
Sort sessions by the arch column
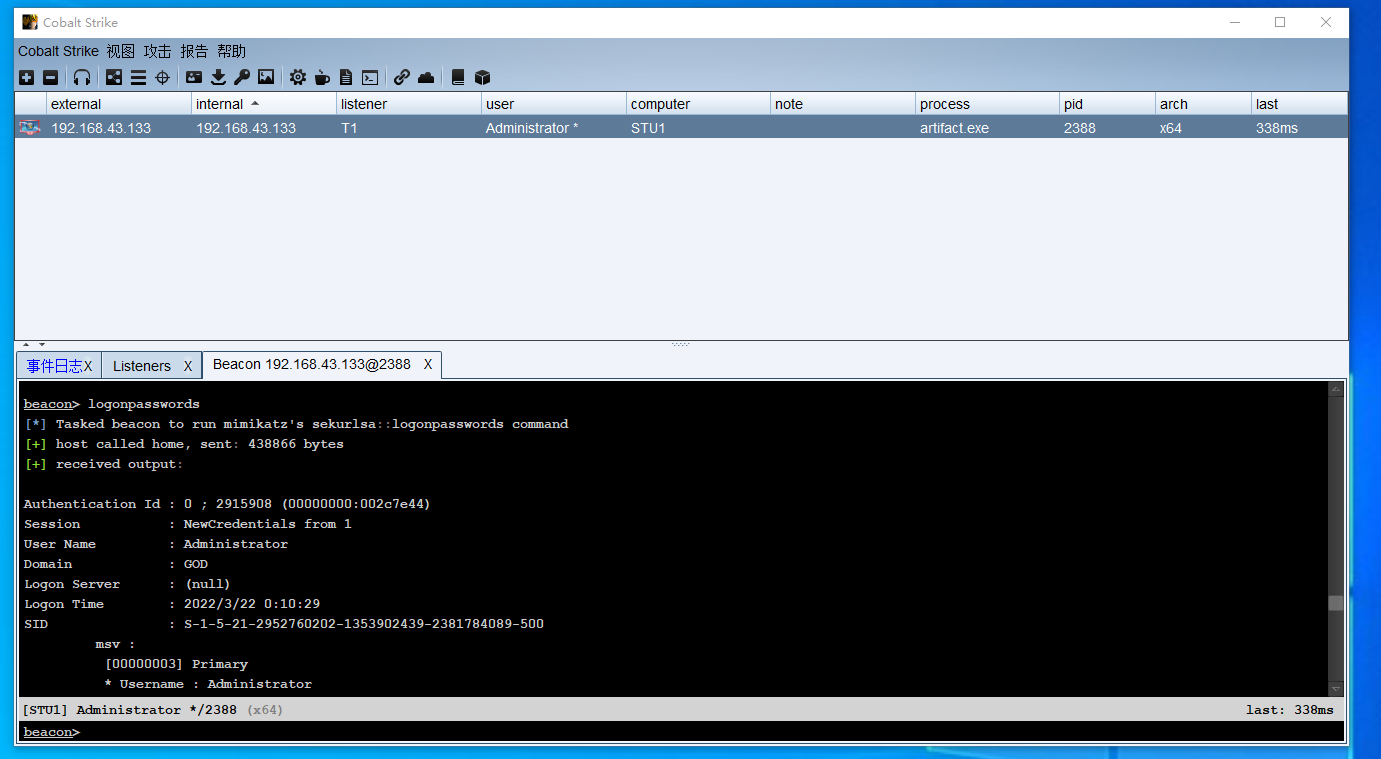tap(1203, 104)
